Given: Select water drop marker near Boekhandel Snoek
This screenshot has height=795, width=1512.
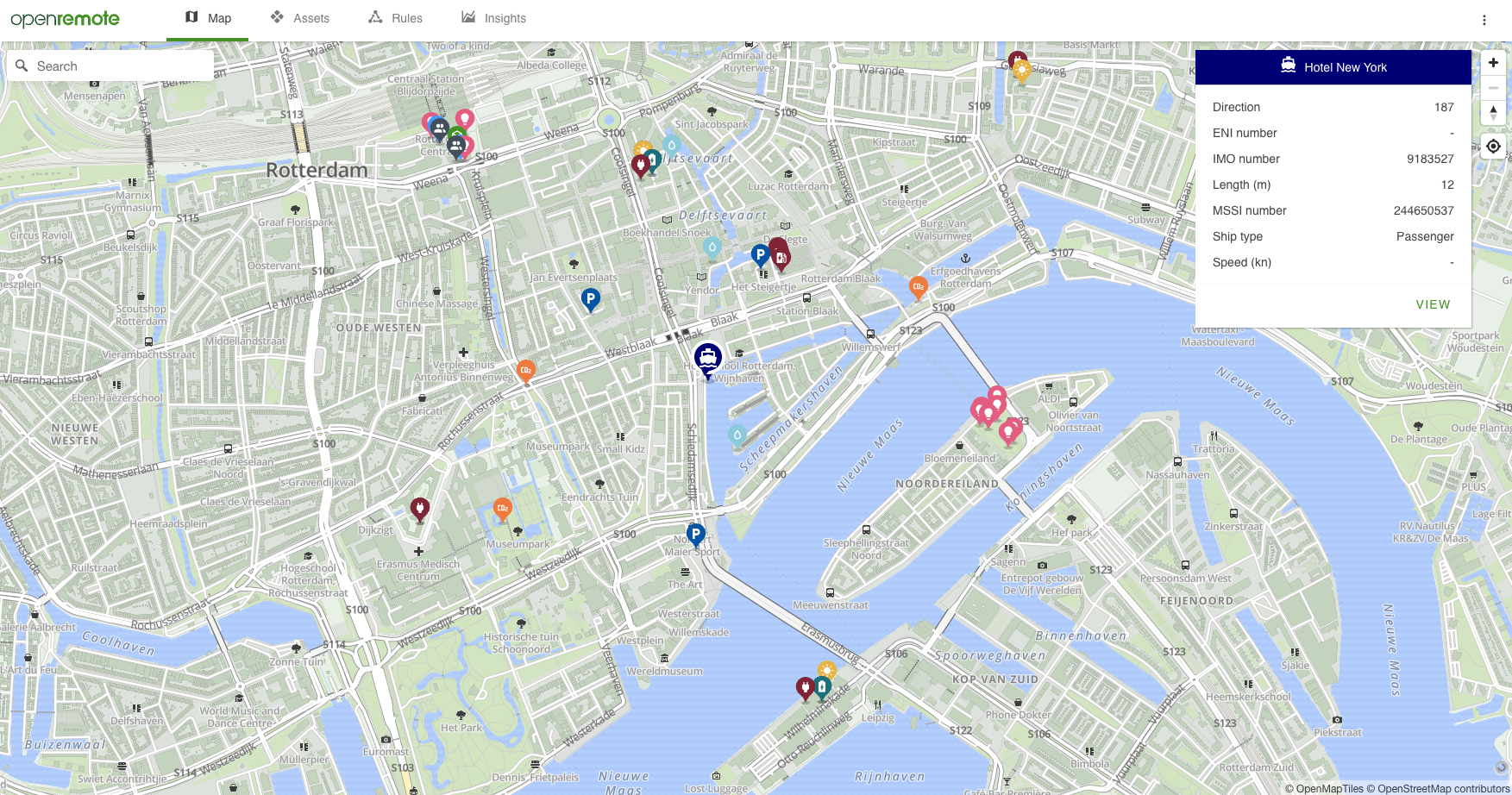Looking at the screenshot, I should pos(712,248).
